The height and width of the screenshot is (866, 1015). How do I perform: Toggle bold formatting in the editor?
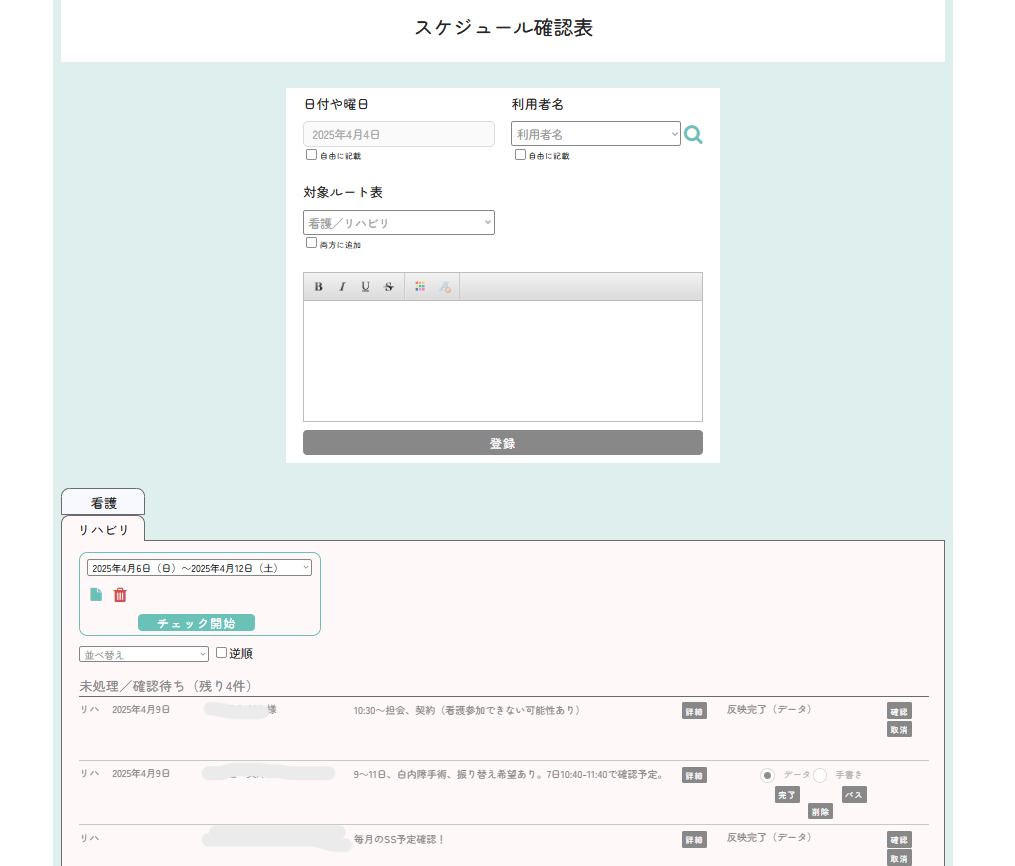pyautogui.click(x=318, y=287)
